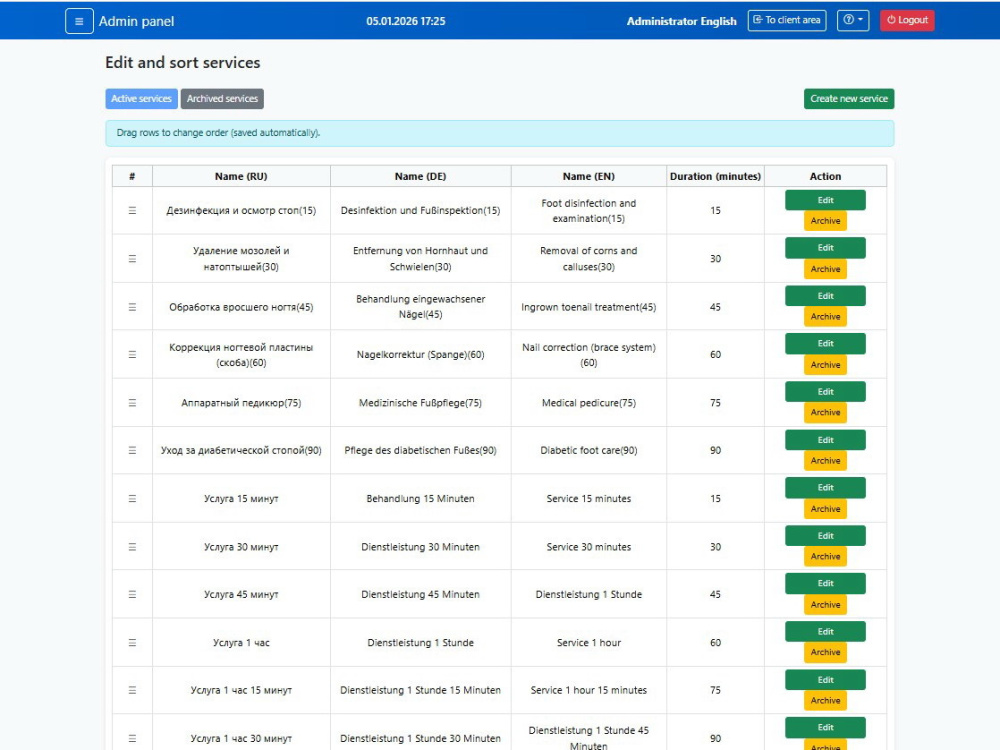
Task: Click the Admin panel title
Action: [x=136, y=21]
